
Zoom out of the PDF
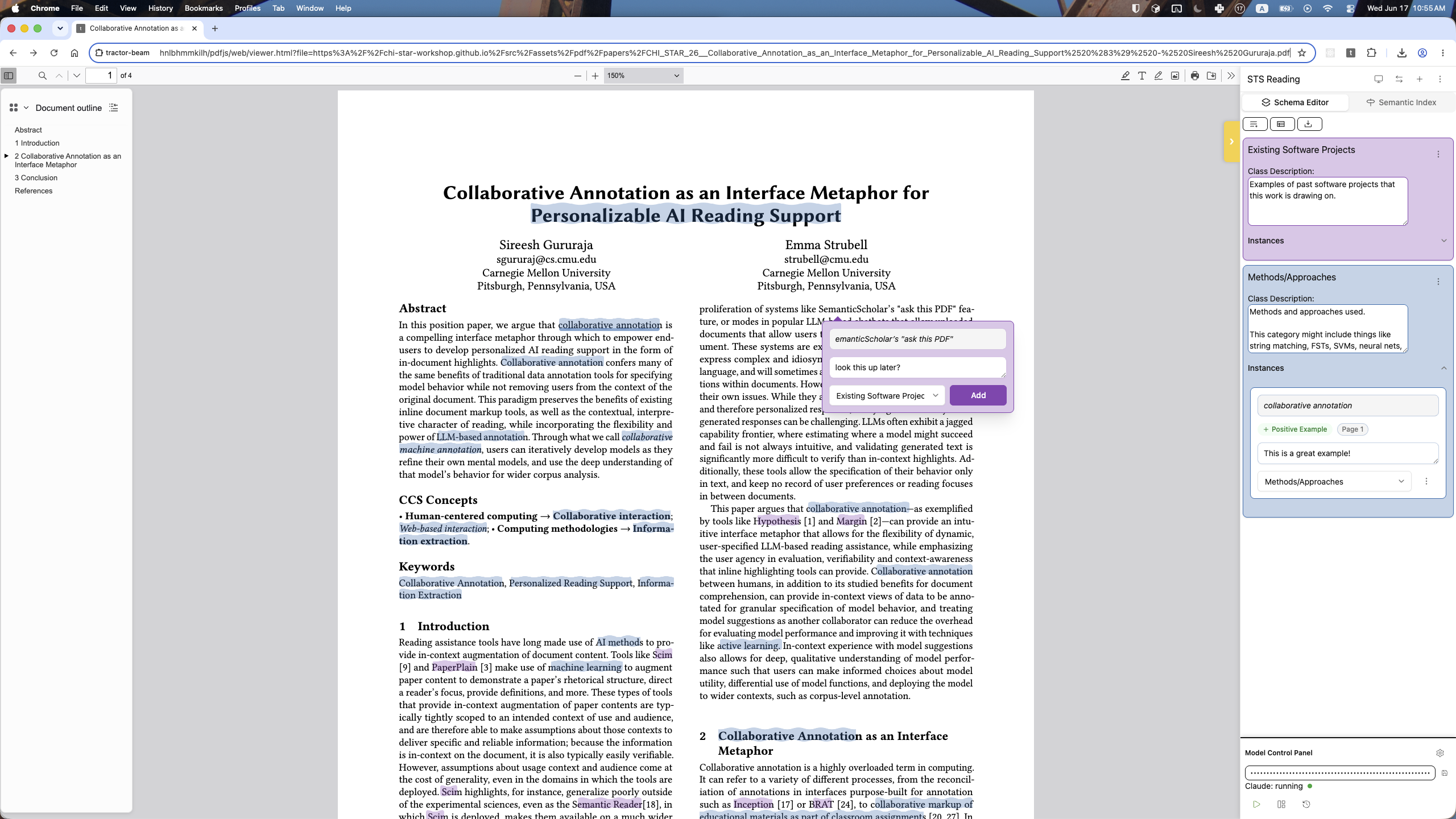578,76
